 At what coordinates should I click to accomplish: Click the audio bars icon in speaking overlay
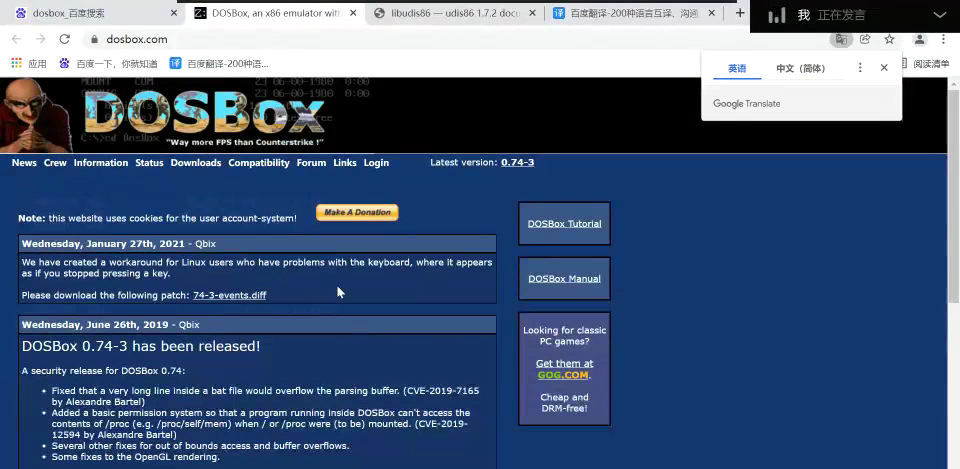pos(777,16)
